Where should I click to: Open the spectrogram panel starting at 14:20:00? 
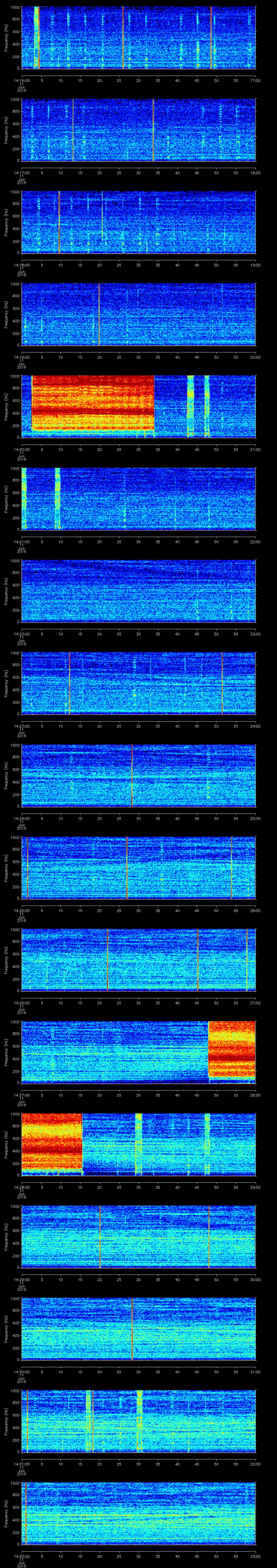tap(138, 407)
